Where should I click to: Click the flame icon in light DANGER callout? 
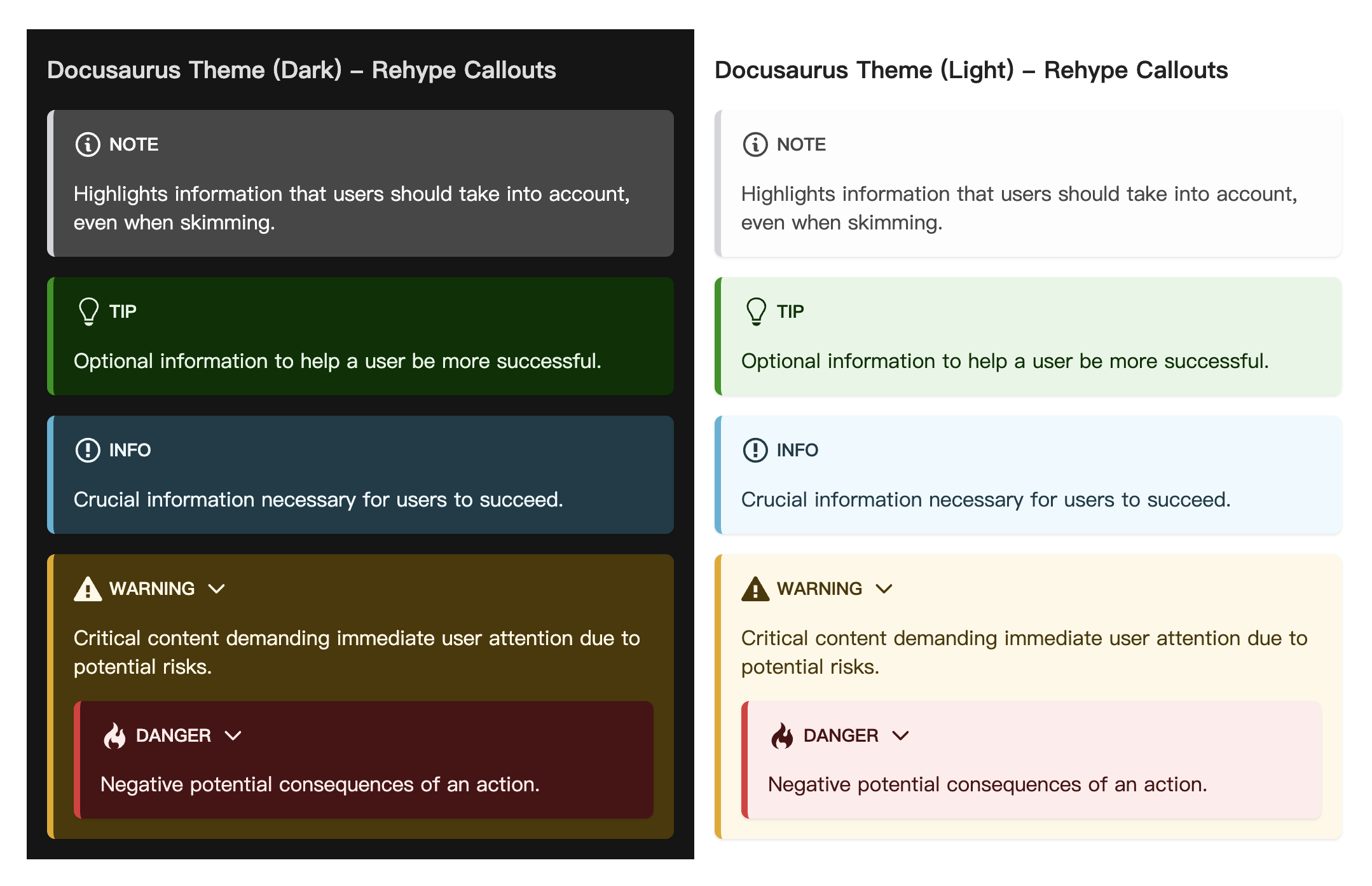(782, 735)
